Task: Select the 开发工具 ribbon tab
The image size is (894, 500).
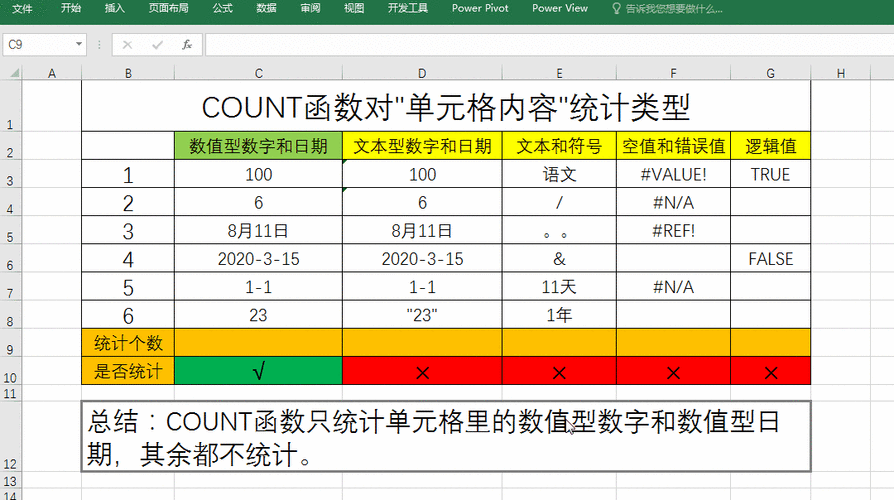Action: 407,9
